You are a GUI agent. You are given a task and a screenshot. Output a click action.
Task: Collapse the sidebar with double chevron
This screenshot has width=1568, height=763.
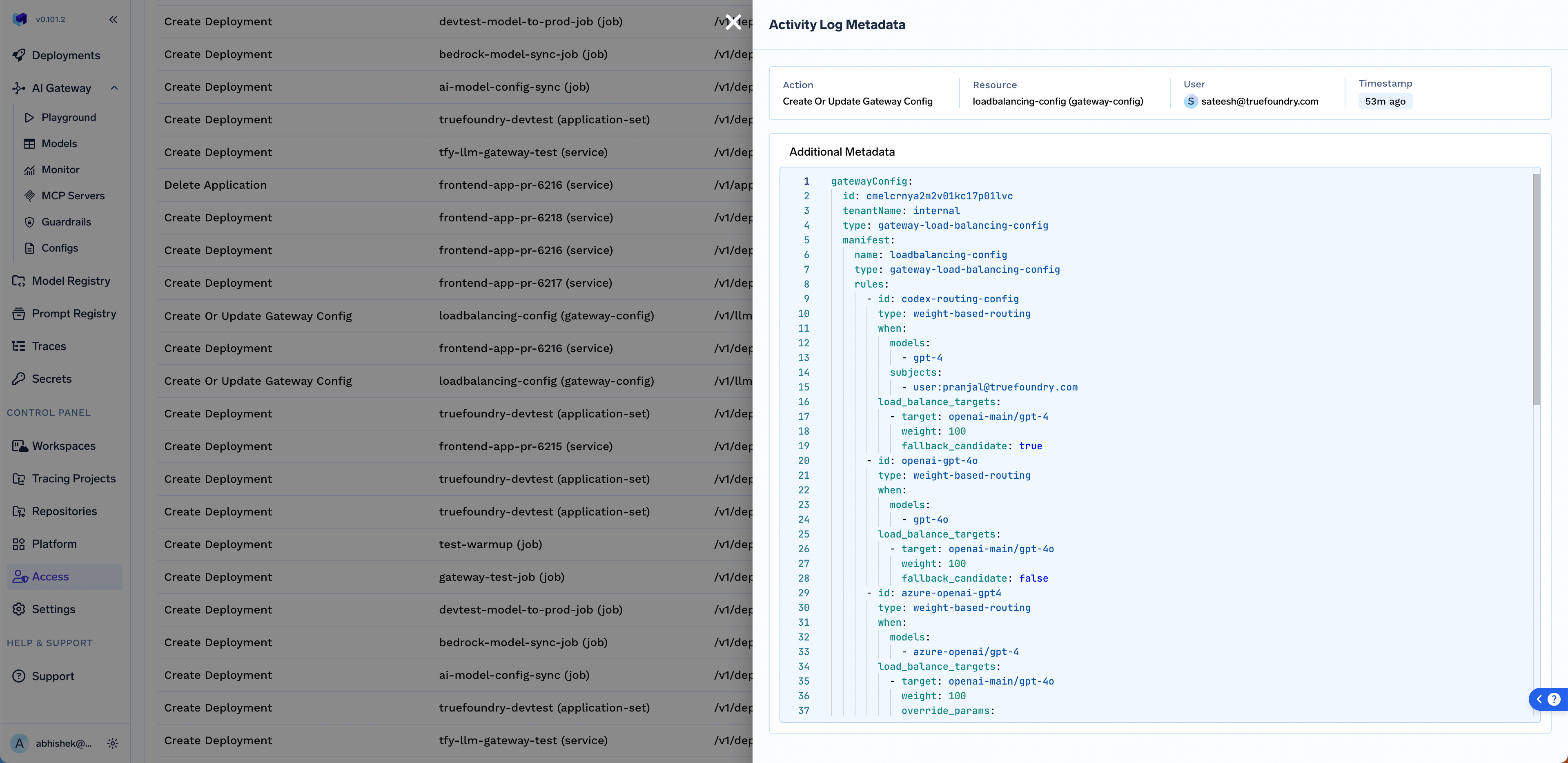click(x=113, y=20)
